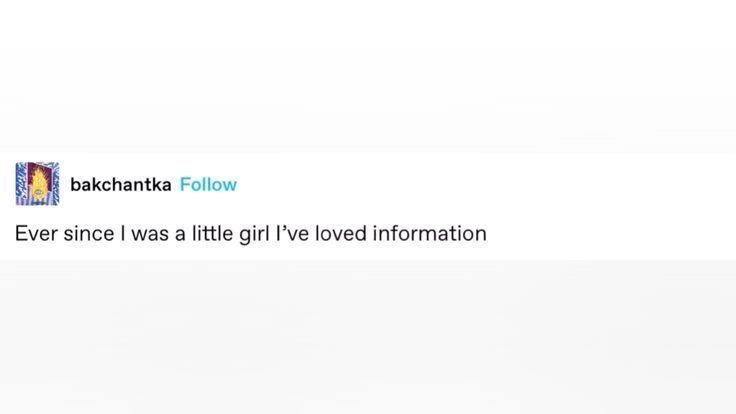Screen dimensions: 736x414
Task: Click the word "loved" in the post
Action: click(x=346, y=234)
